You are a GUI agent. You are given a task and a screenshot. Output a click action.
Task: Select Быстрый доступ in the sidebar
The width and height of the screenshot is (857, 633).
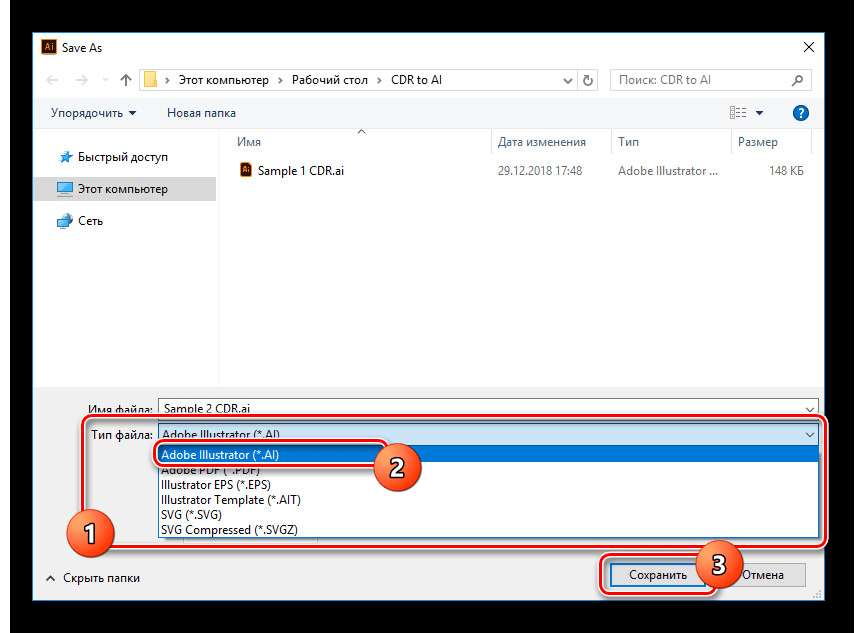(113, 157)
